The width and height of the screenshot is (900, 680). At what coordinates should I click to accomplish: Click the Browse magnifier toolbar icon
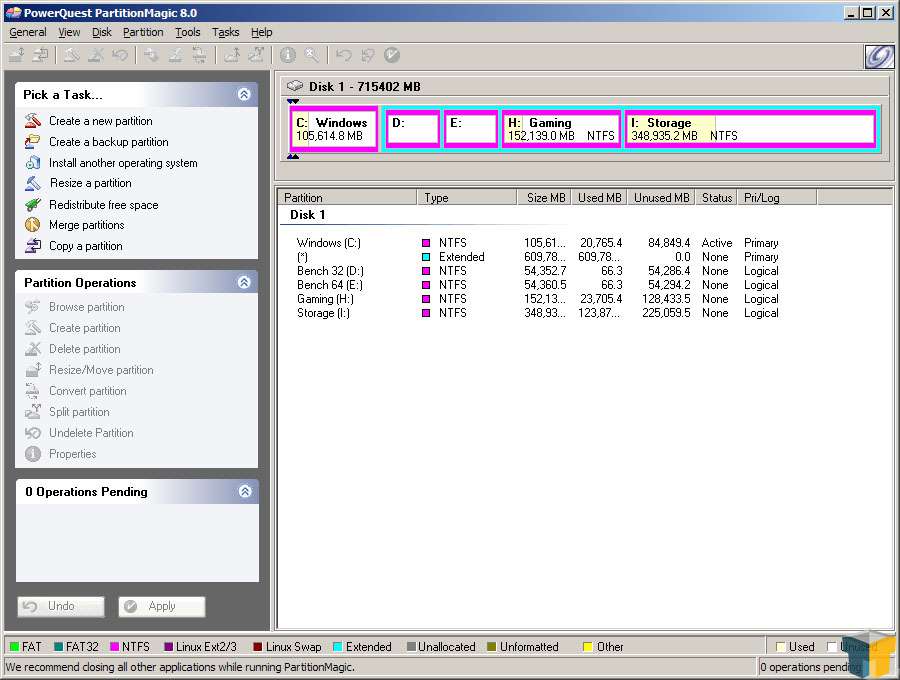click(312, 55)
